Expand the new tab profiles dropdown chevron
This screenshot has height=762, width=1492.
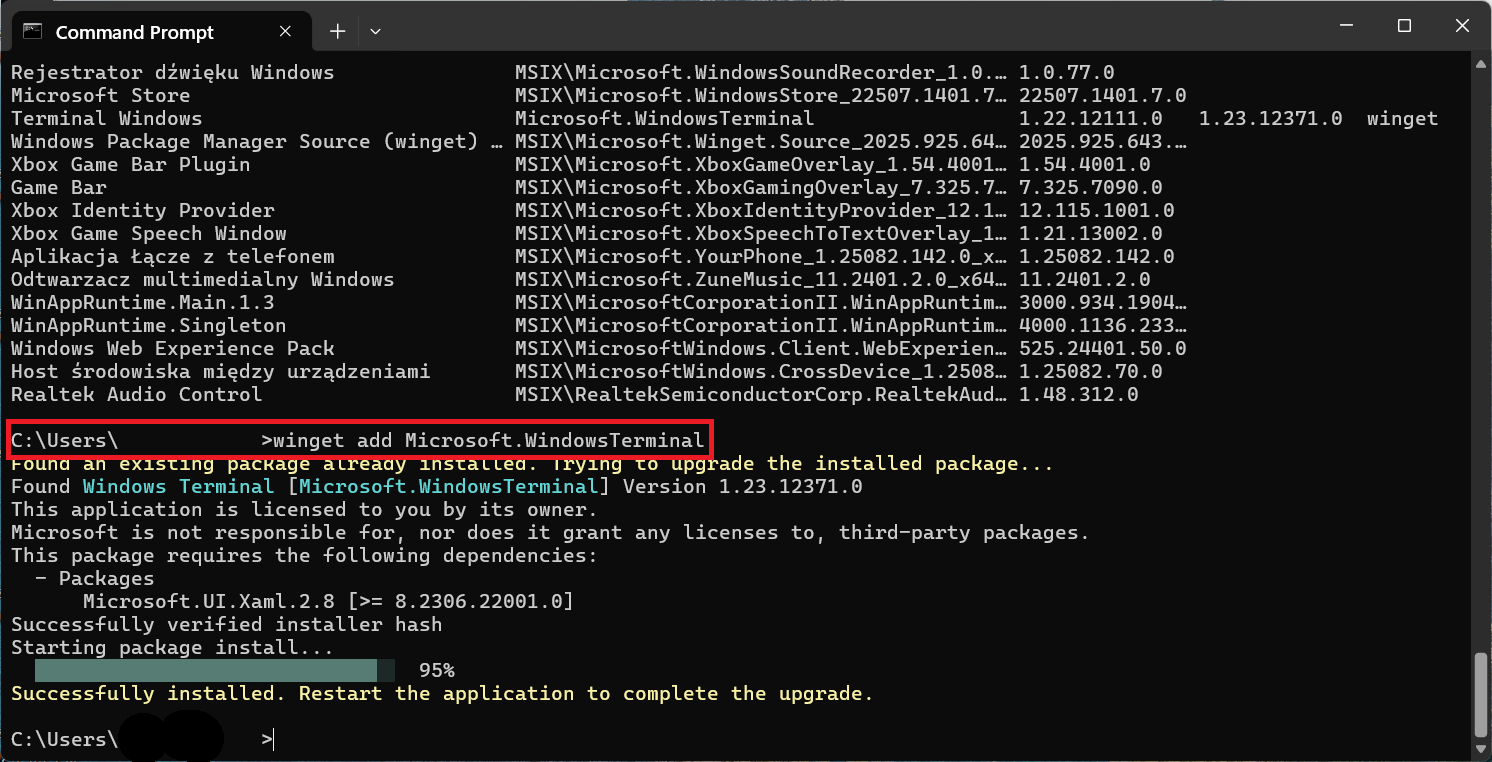(375, 32)
